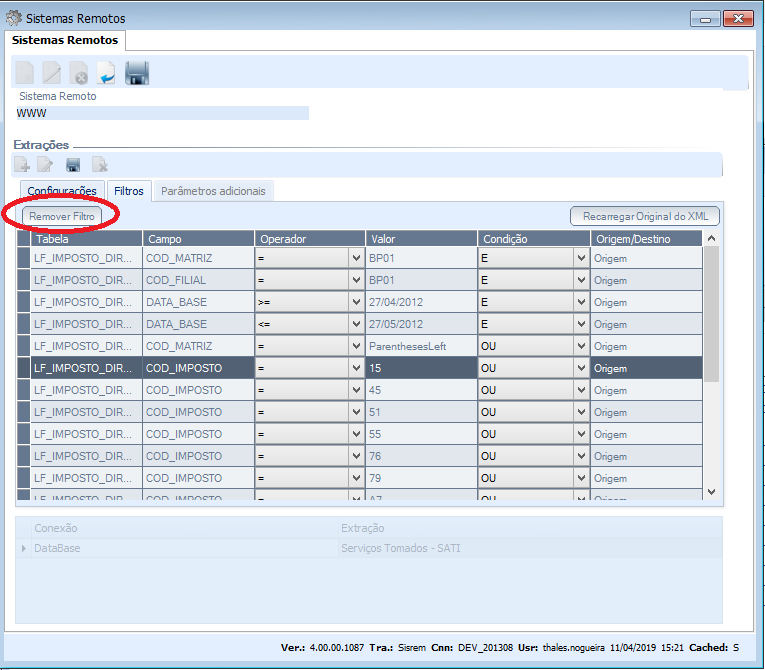The width and height of the screenshot is (765, 670).
Task: Save extraction using small floppy disk icon
Action: pyautogui.click(x=73, y=165)
